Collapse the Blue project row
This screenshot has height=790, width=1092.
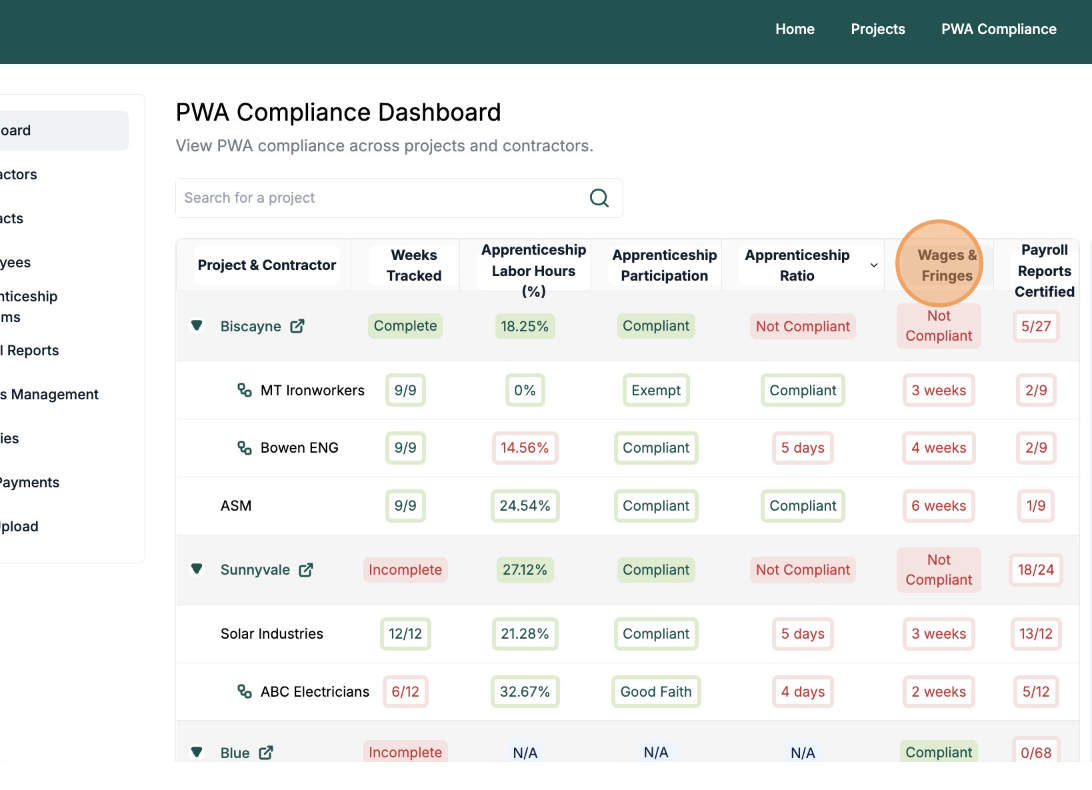click(197, 753)
